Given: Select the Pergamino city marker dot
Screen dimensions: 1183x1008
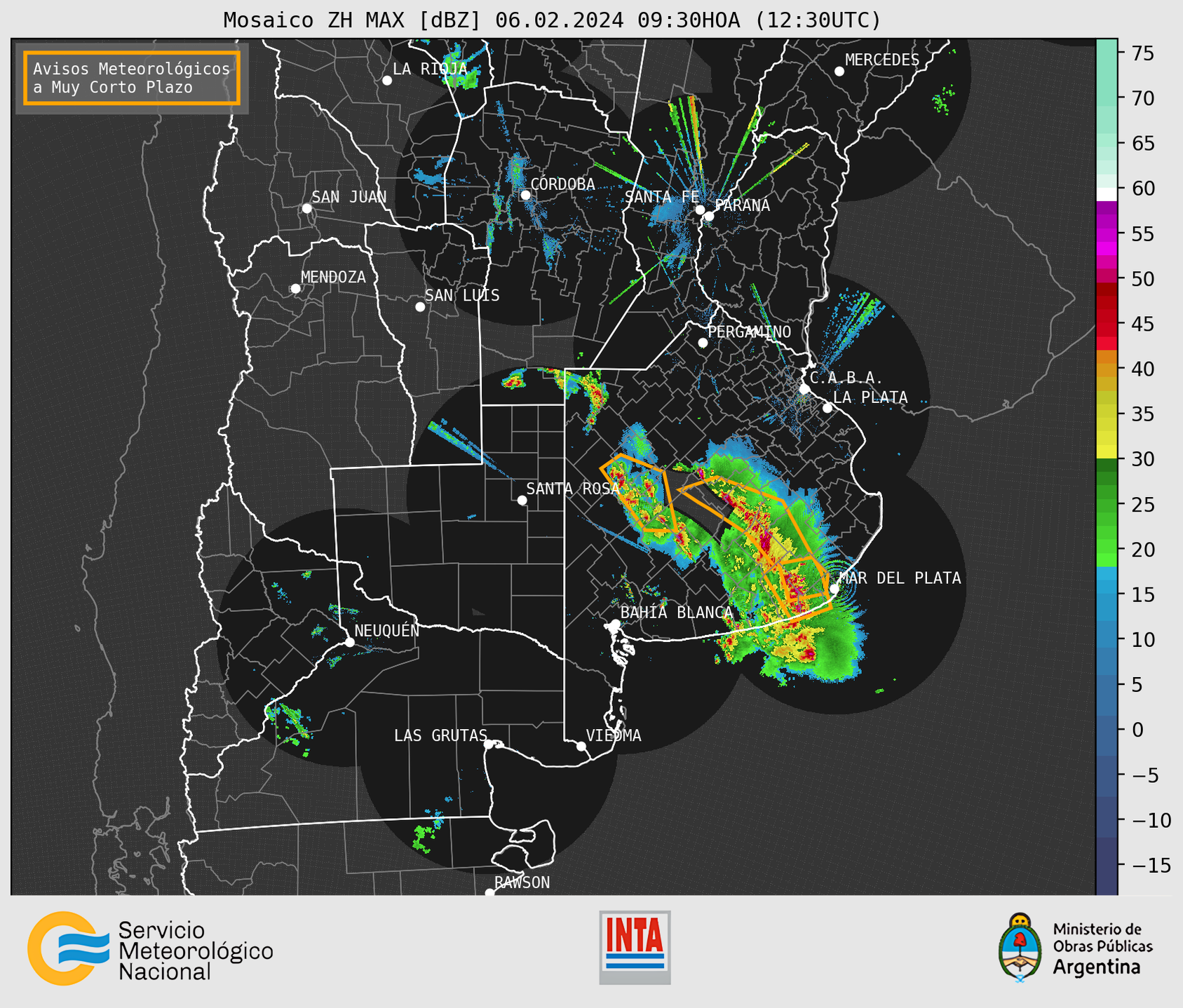Looking at the screenshot, I should pos(703,343).
